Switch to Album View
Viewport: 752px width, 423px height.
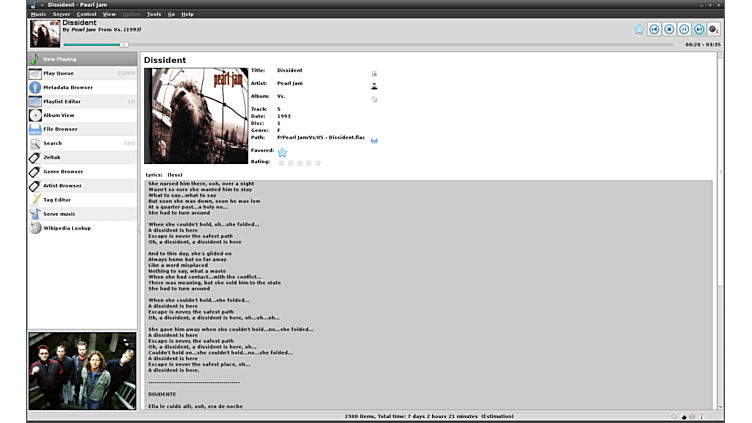[58, 115]
